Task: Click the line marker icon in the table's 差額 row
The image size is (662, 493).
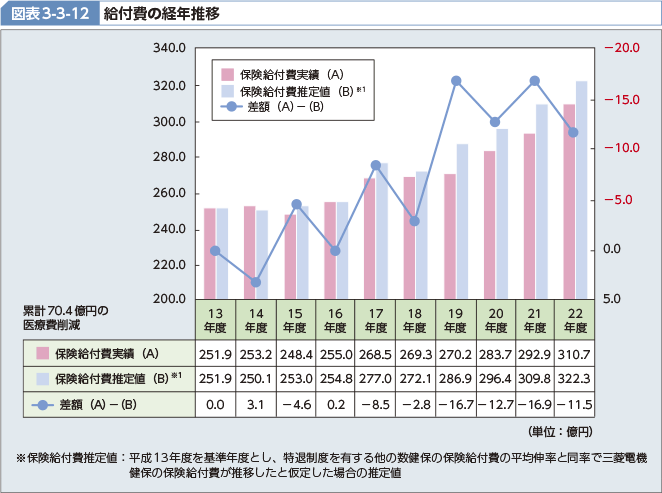Action: coord(42,405)
